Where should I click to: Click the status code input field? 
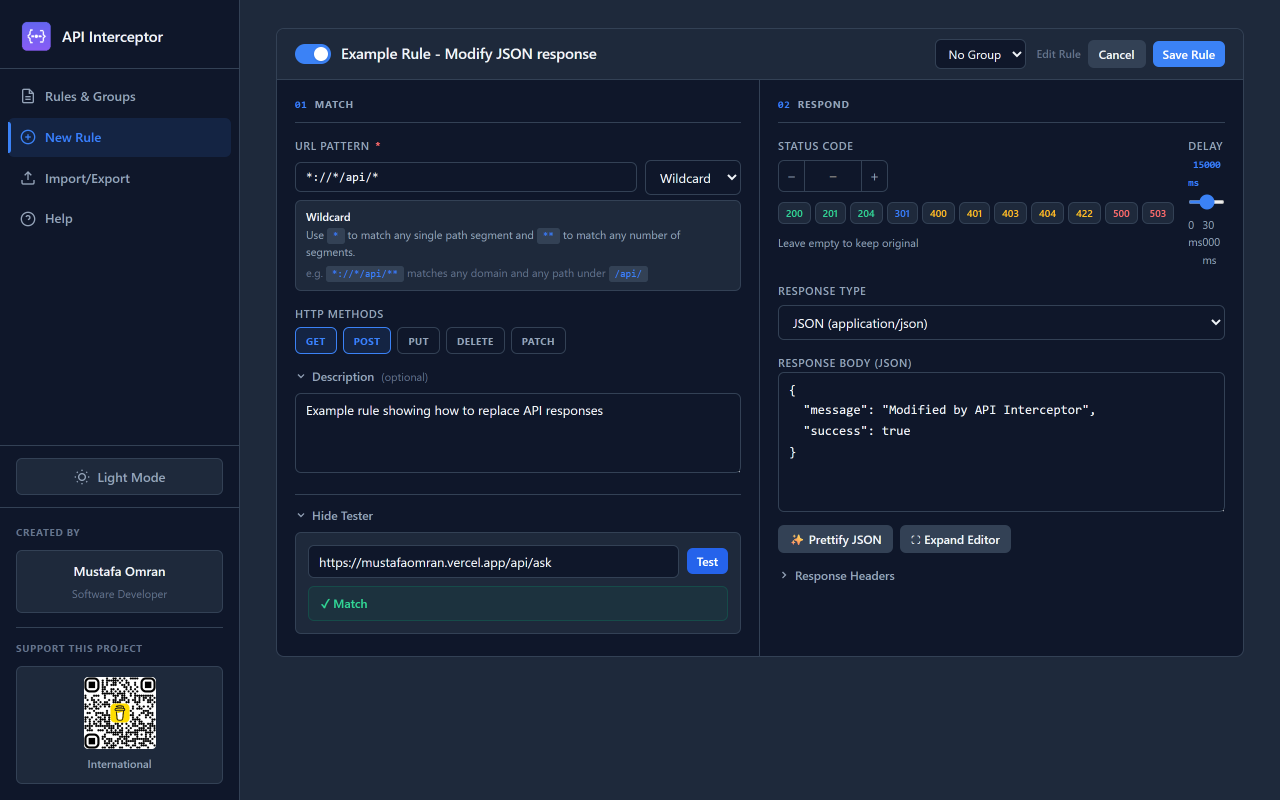pyautogui.click(x=832, y=176)
